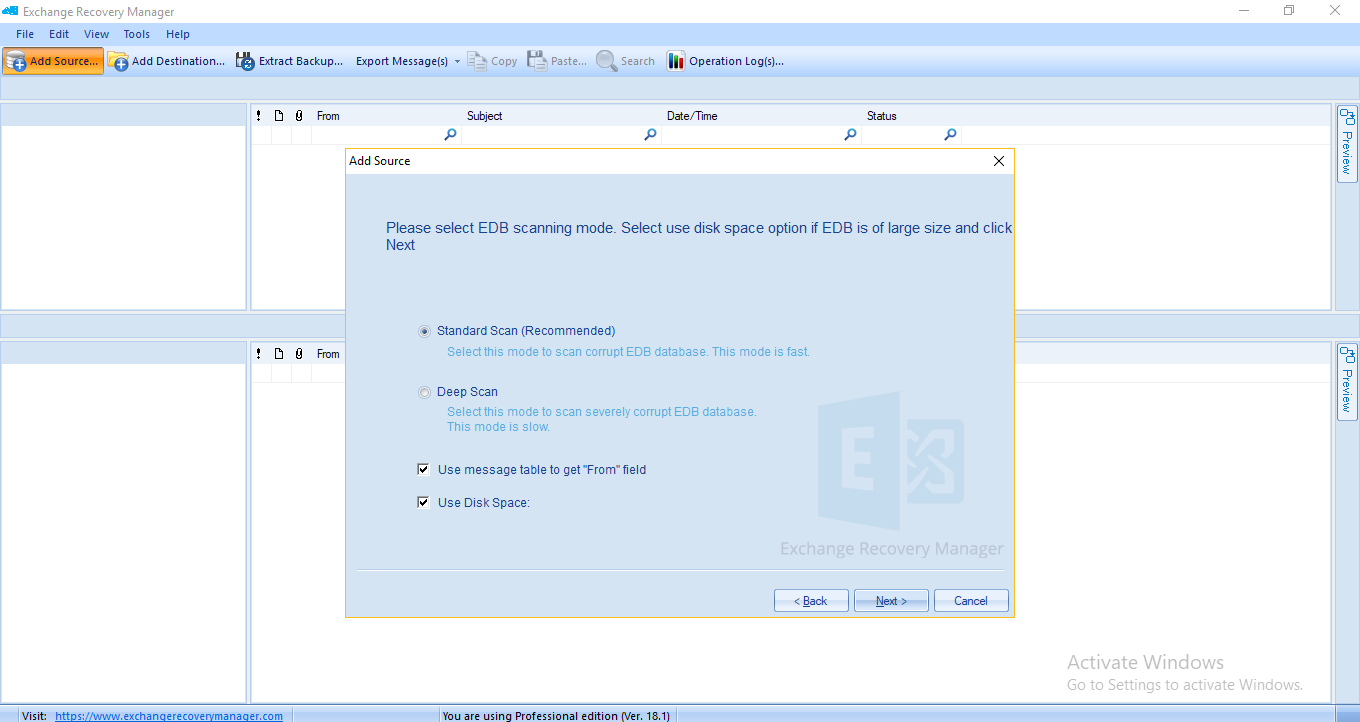Viewport: 1360px width, 722px height.
Task: Sort by lower pane From column header
Action: click(328, 354)
